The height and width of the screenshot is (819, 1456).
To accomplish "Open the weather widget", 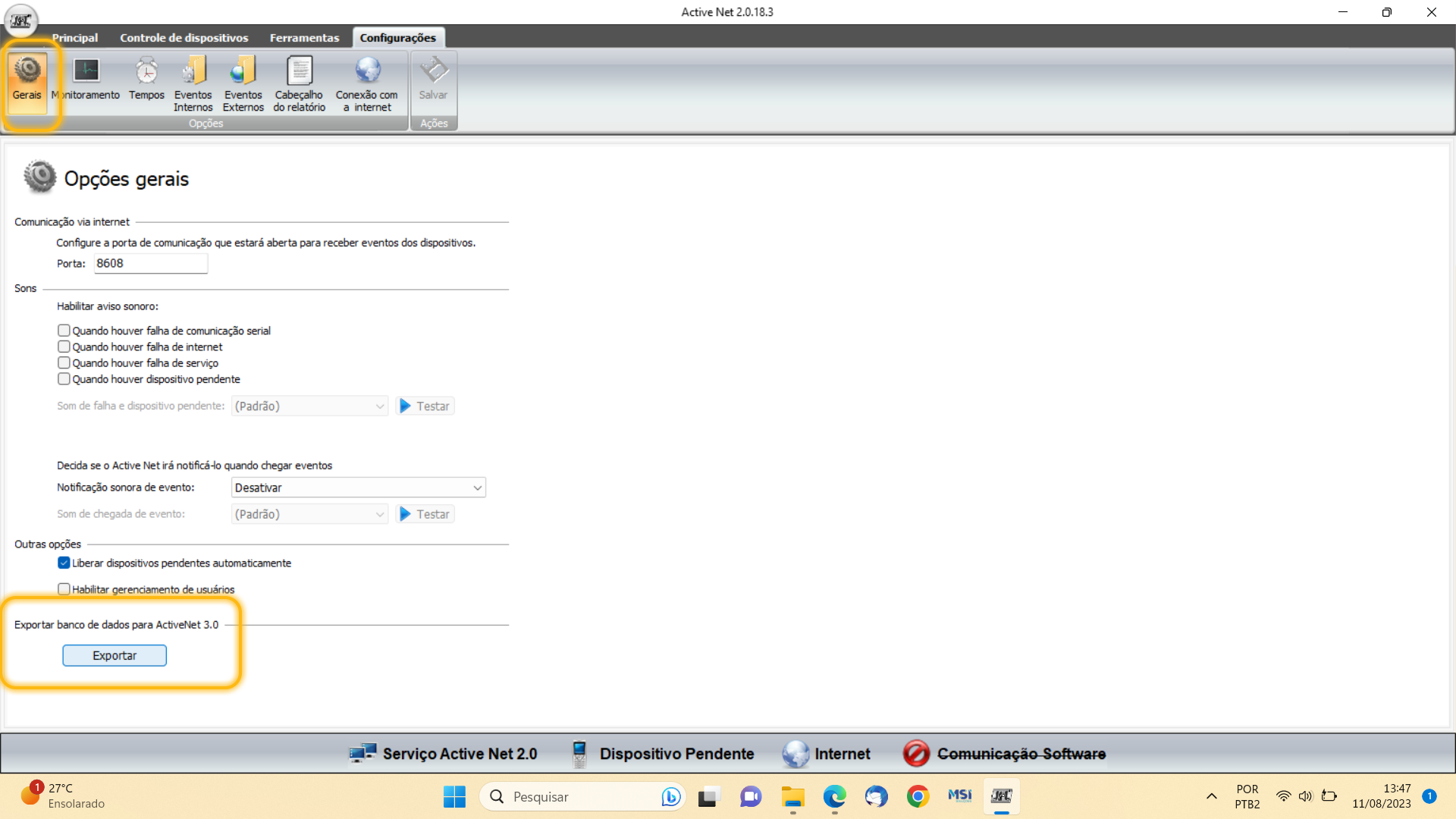I will click(x=62, y=796).
